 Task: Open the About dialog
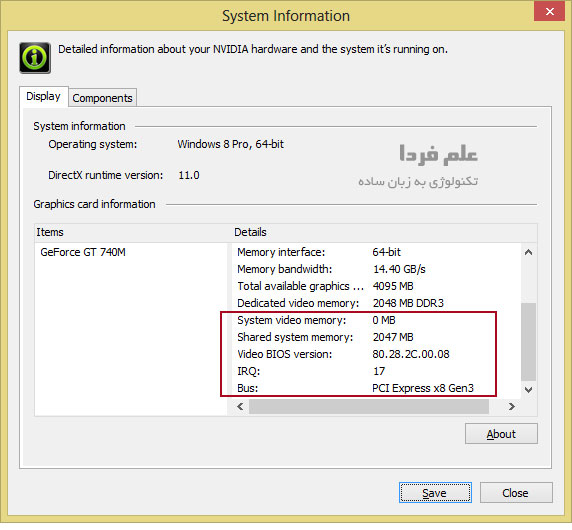pos(501,434)
